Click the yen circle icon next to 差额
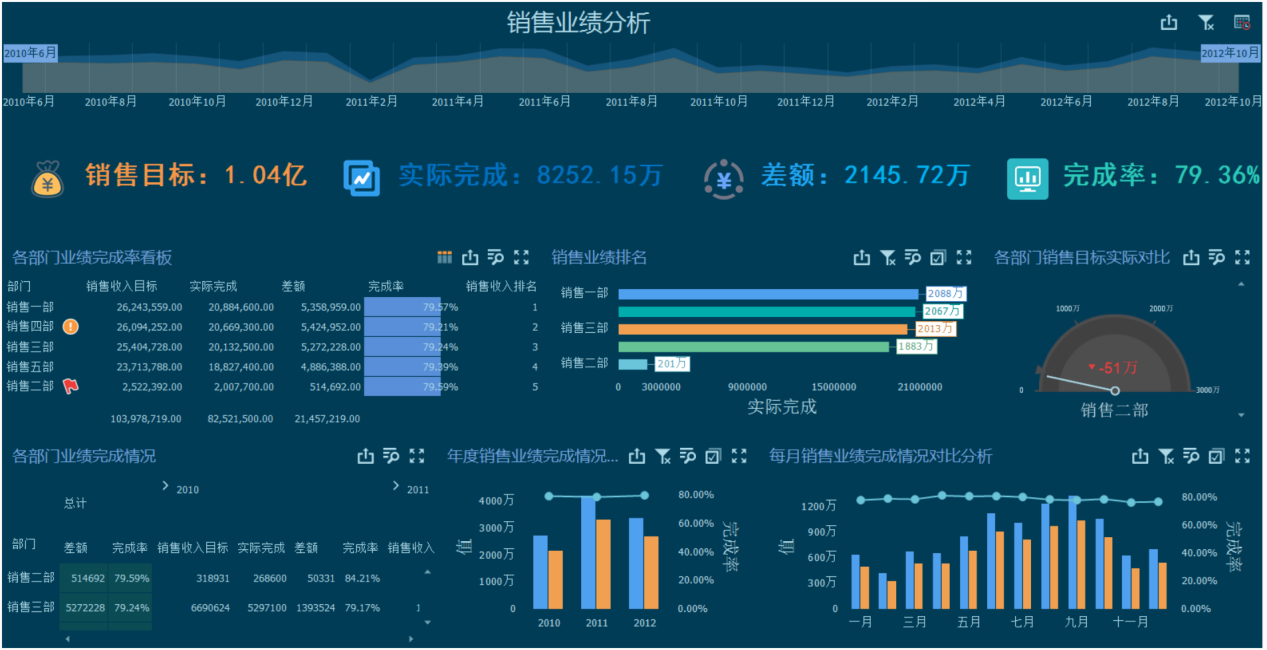 [x=723, y=178]
